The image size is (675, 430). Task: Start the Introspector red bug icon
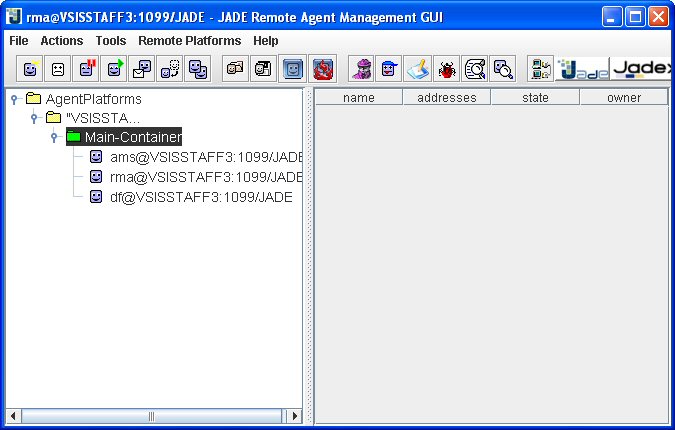(x=446, y=68)
